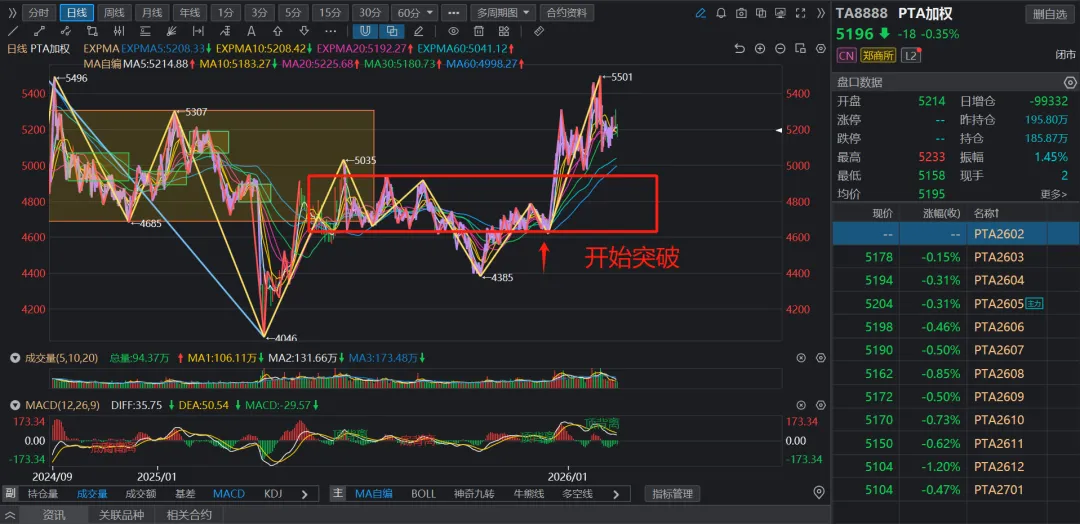Zoom in on the chart
This screenshot has height=524, width=1080.
pyautogui.click(x=760, y=48)
